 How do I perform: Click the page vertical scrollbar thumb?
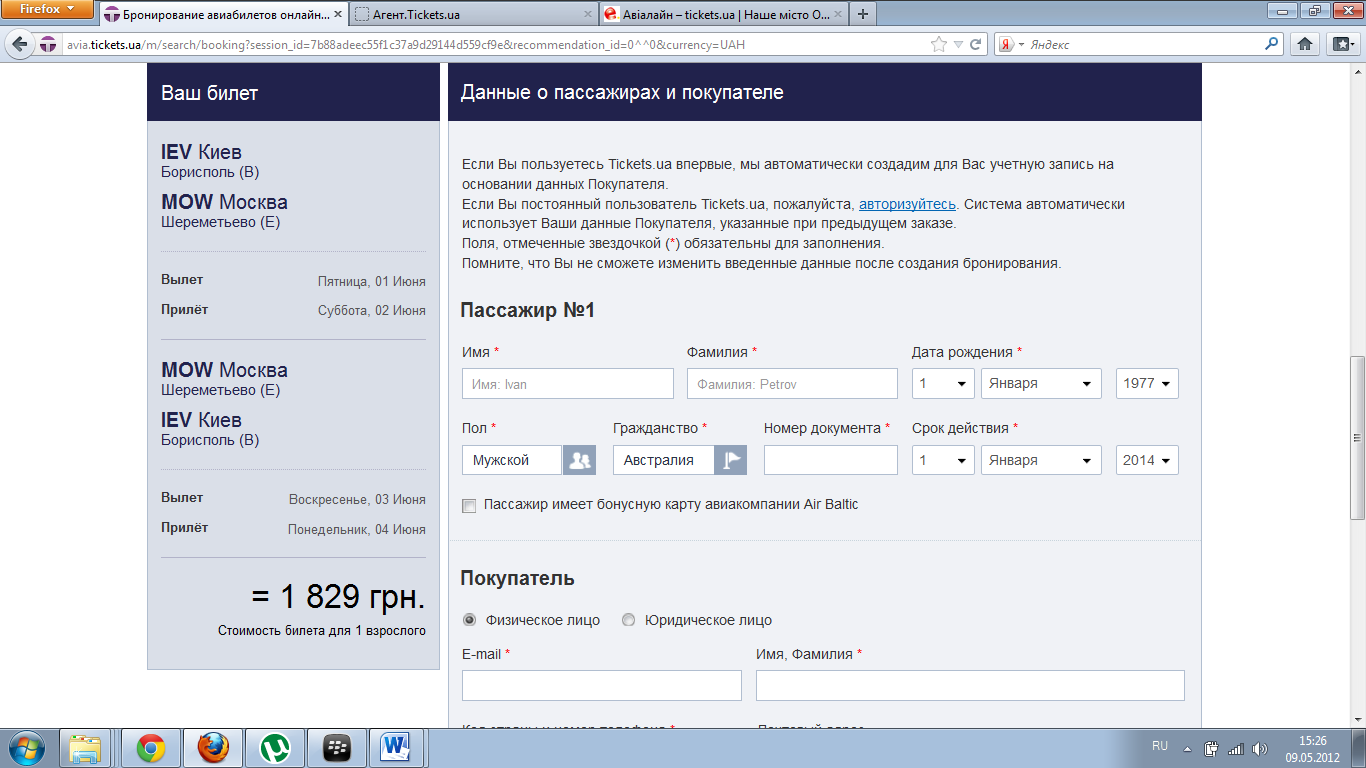click(1357, 437)
